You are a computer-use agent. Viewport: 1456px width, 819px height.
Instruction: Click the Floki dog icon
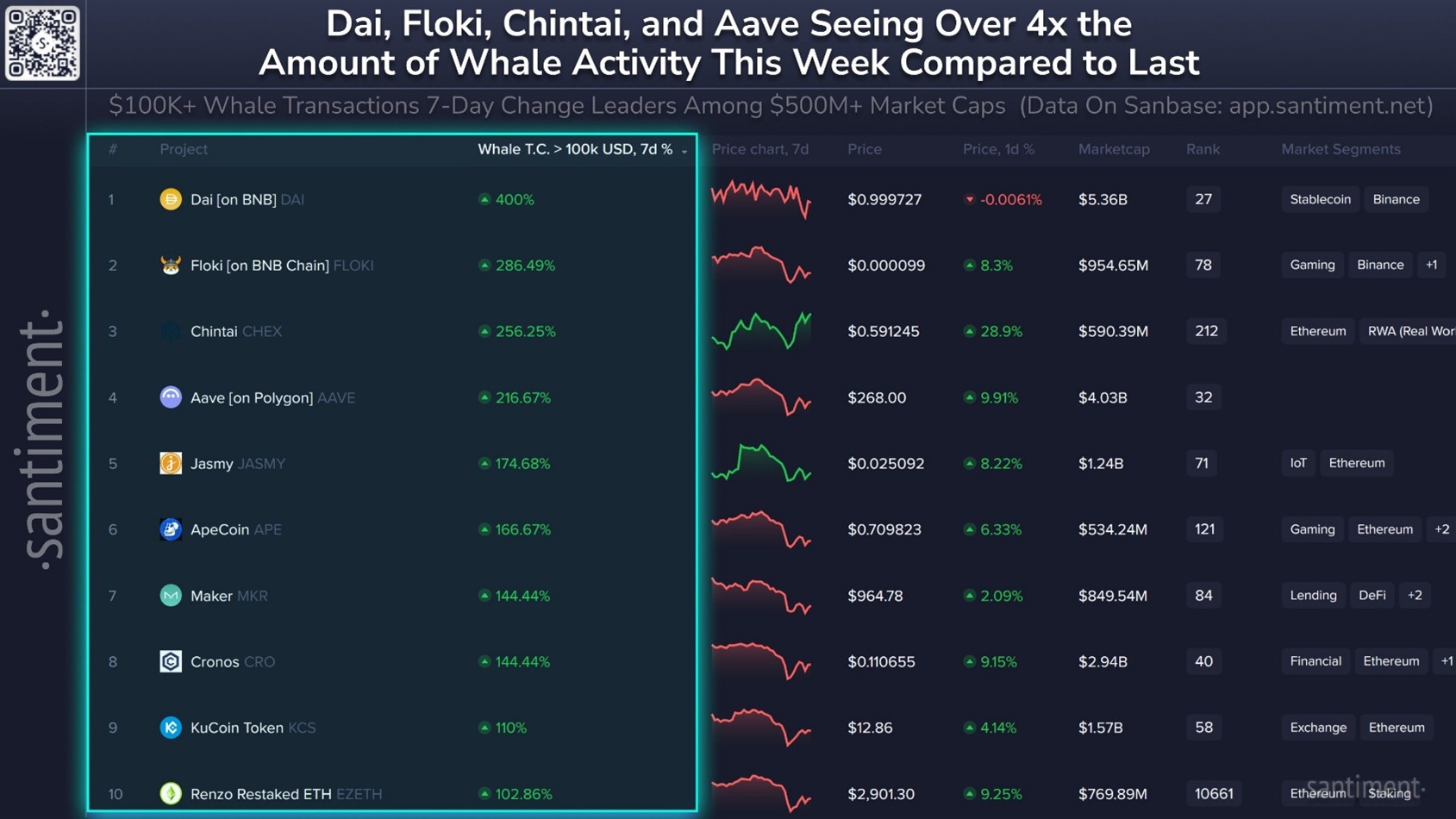click(171, 265)
